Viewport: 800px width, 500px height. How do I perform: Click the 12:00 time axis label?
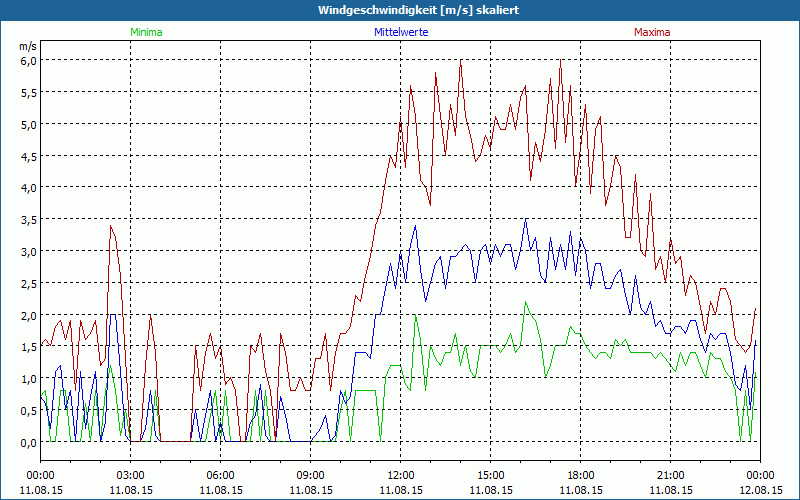401,476
